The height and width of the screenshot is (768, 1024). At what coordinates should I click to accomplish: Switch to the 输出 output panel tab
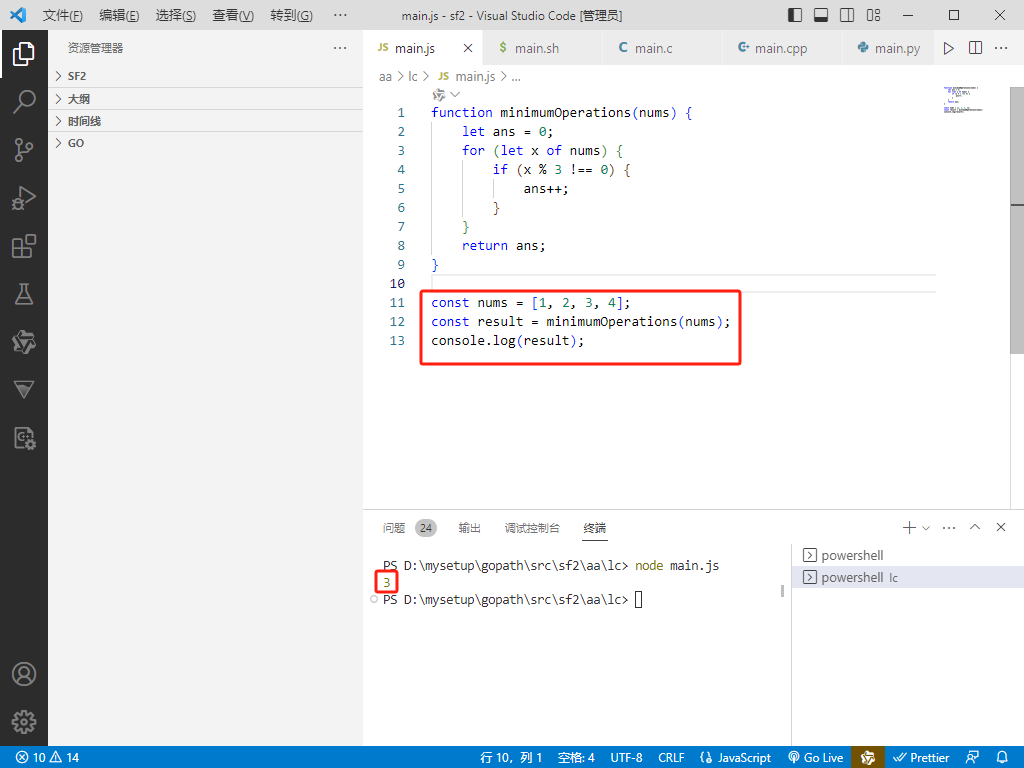(x=470, y=528)
